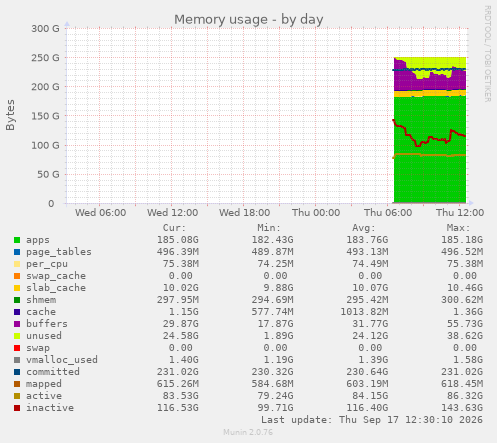
Task: Click the 'swap_cache' legend label
Action: tap(56, 276)
